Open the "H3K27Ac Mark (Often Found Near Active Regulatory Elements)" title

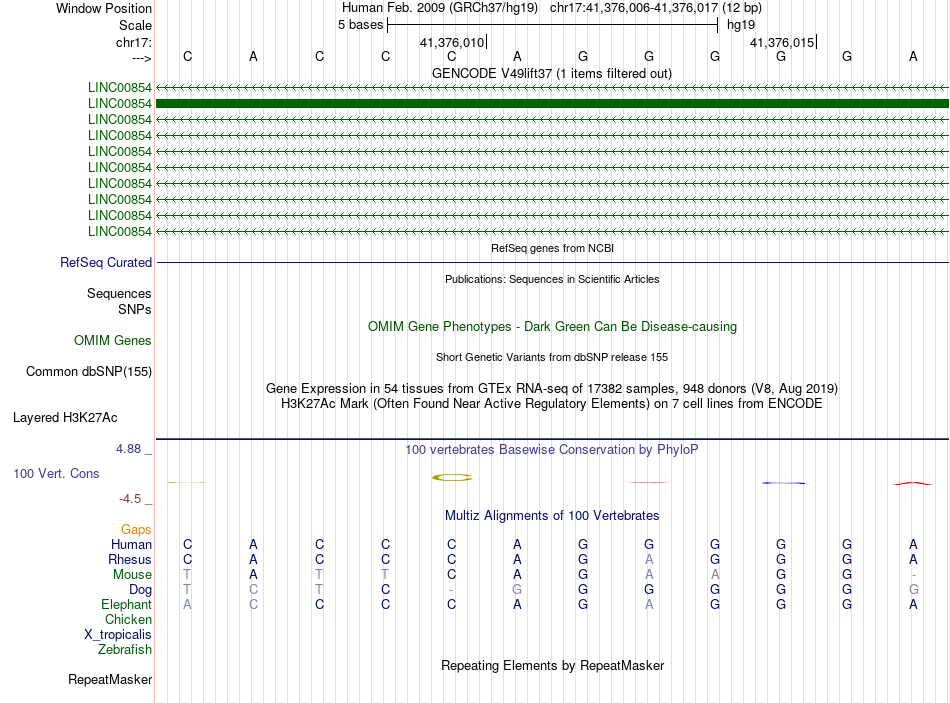[x=552, y=404]
